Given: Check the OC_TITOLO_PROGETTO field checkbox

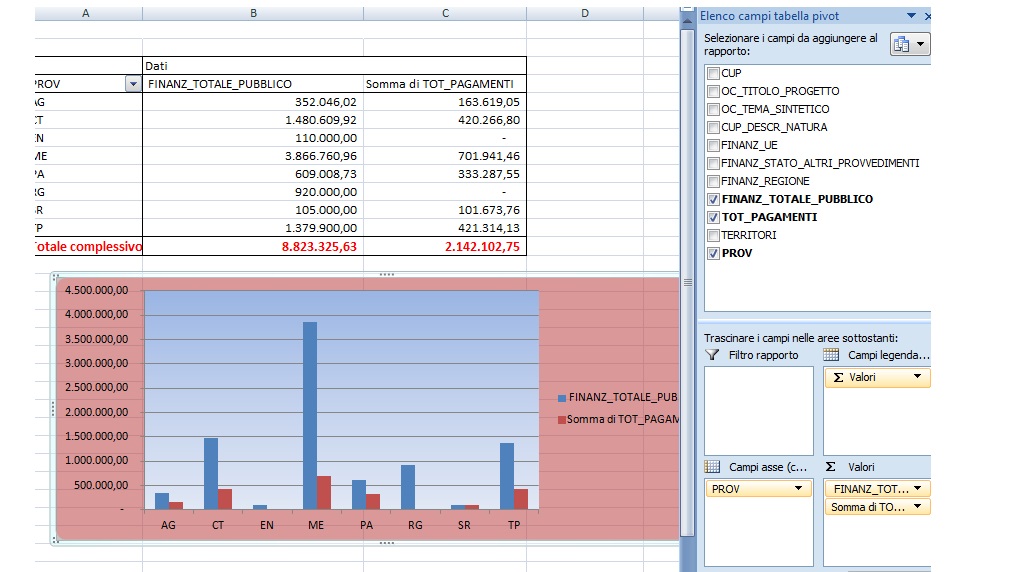Looking at the screenshot, I should 713,91.
